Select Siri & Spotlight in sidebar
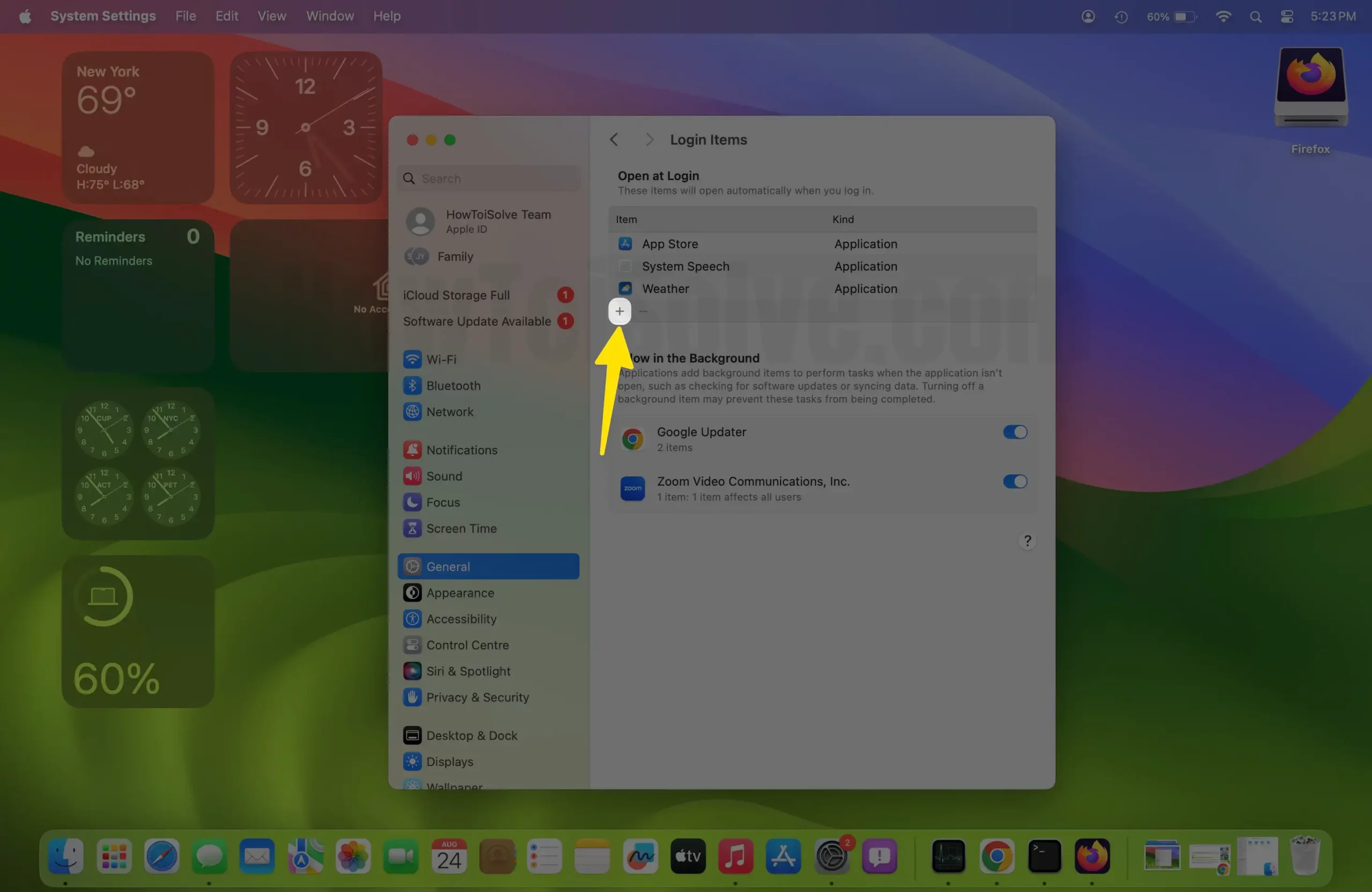1372x892 pixels. pyautogui.click(x=489, y=671)
